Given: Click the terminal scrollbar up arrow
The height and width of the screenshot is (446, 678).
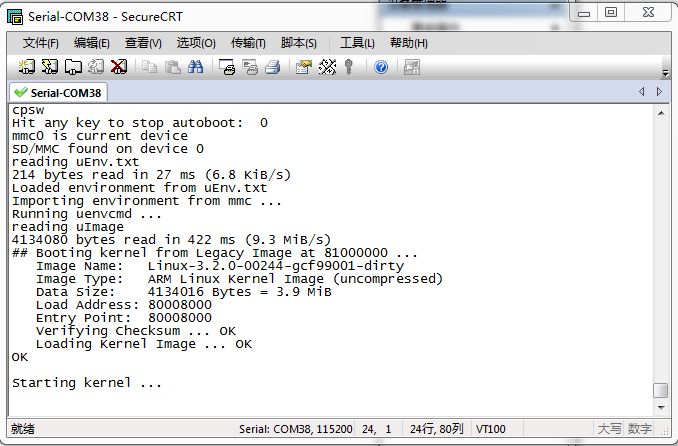Looking at the screenshot, I should pos(661,113).
